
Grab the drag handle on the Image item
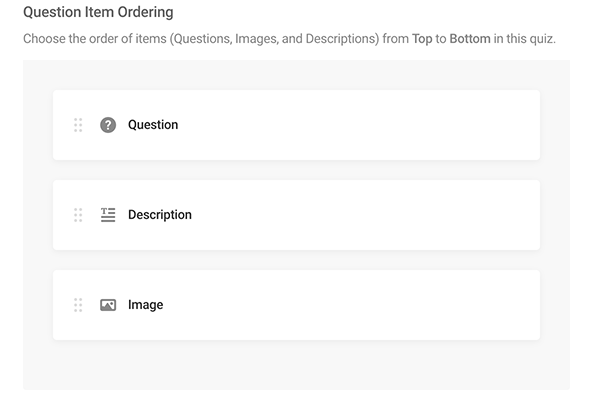78,305
